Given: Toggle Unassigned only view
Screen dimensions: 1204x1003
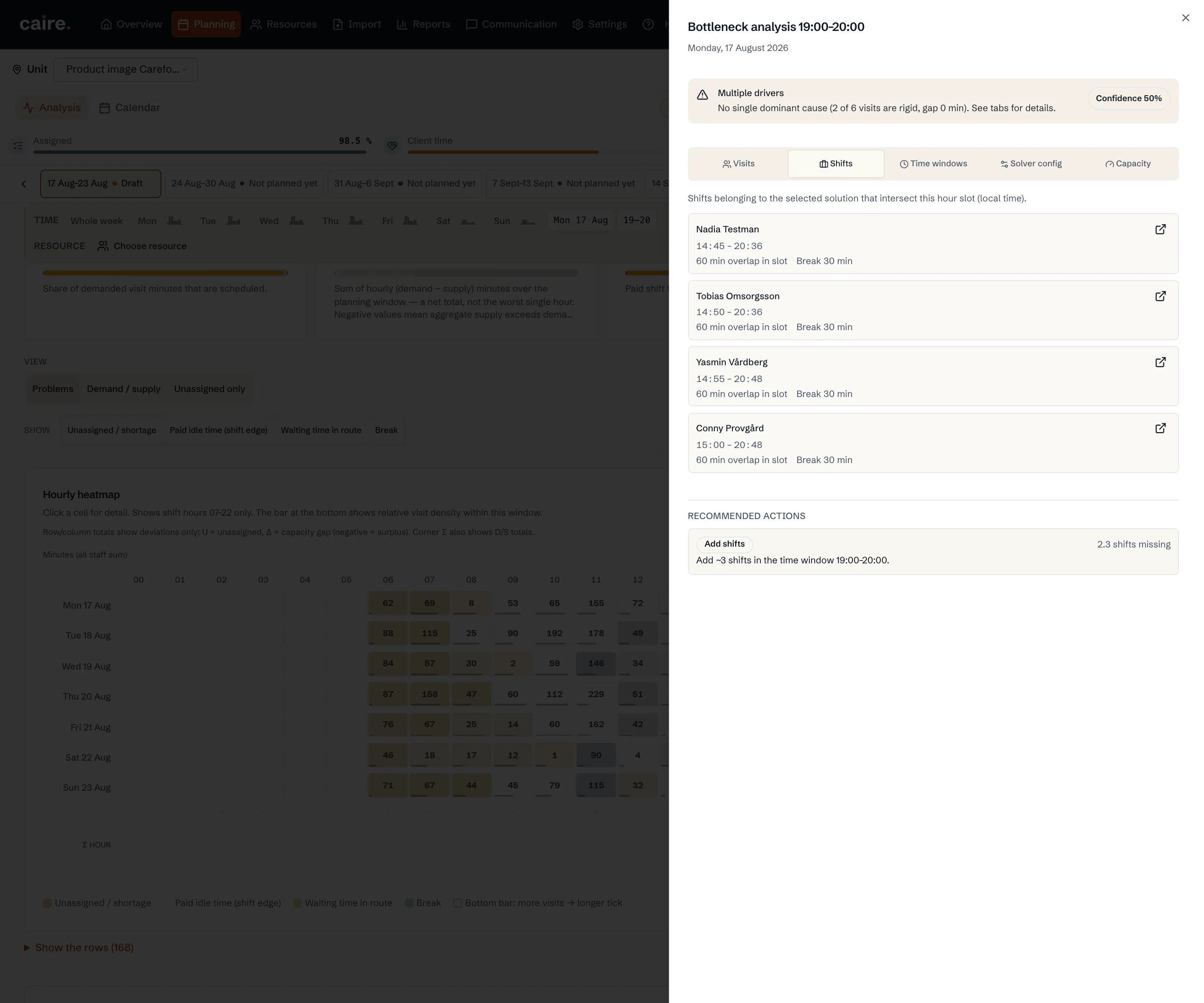Looking at the screenshot, I should 209,389.
